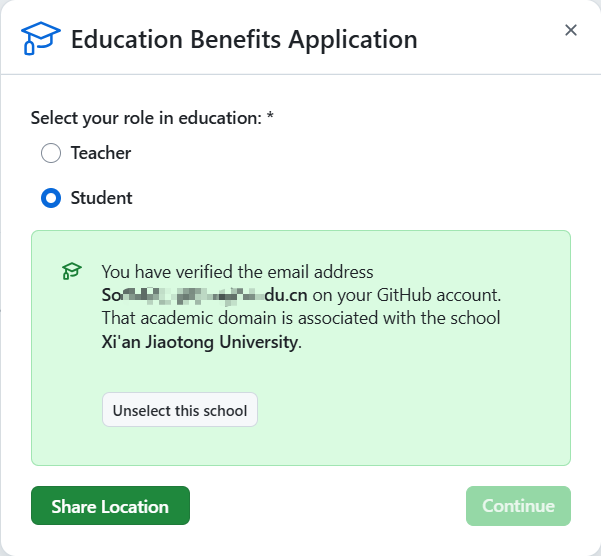This screenshot has height=556, width=601.
Task: Click the Xi'an Jiaotong University school name
Action: click(199, 341)
